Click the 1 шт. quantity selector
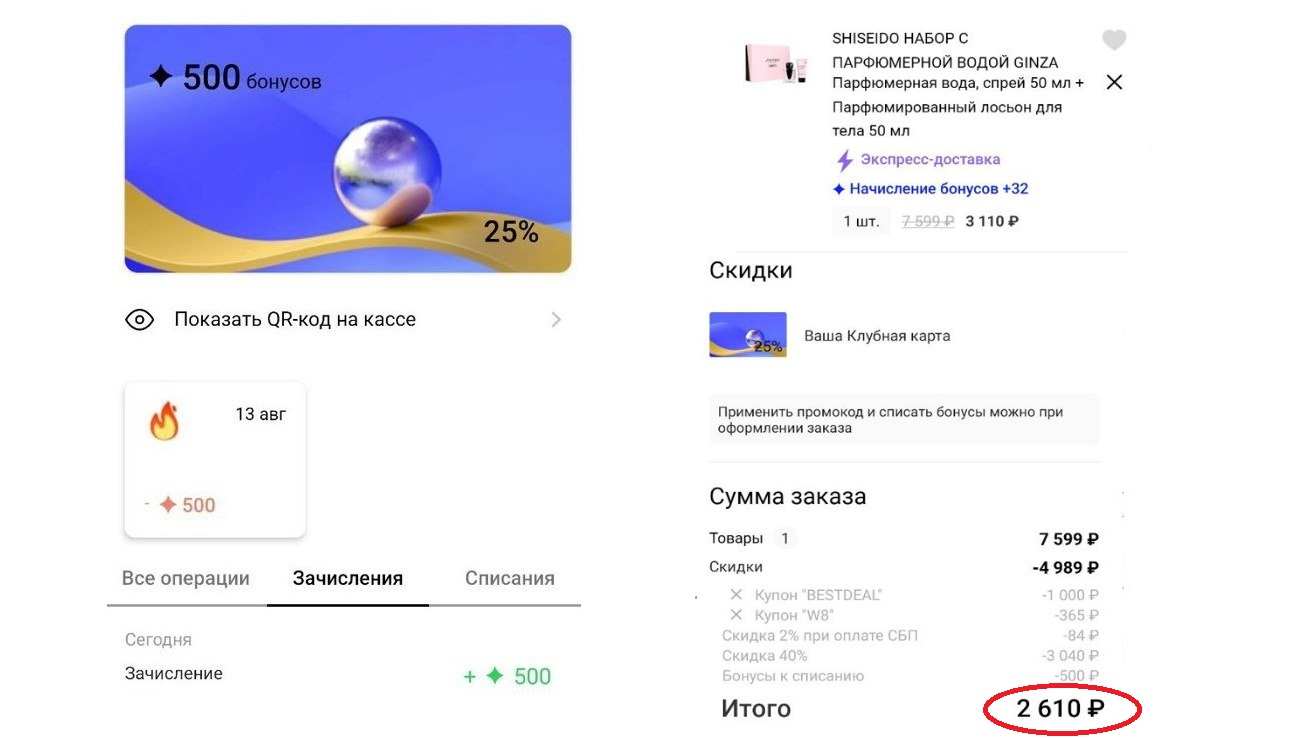 [861, 221]
